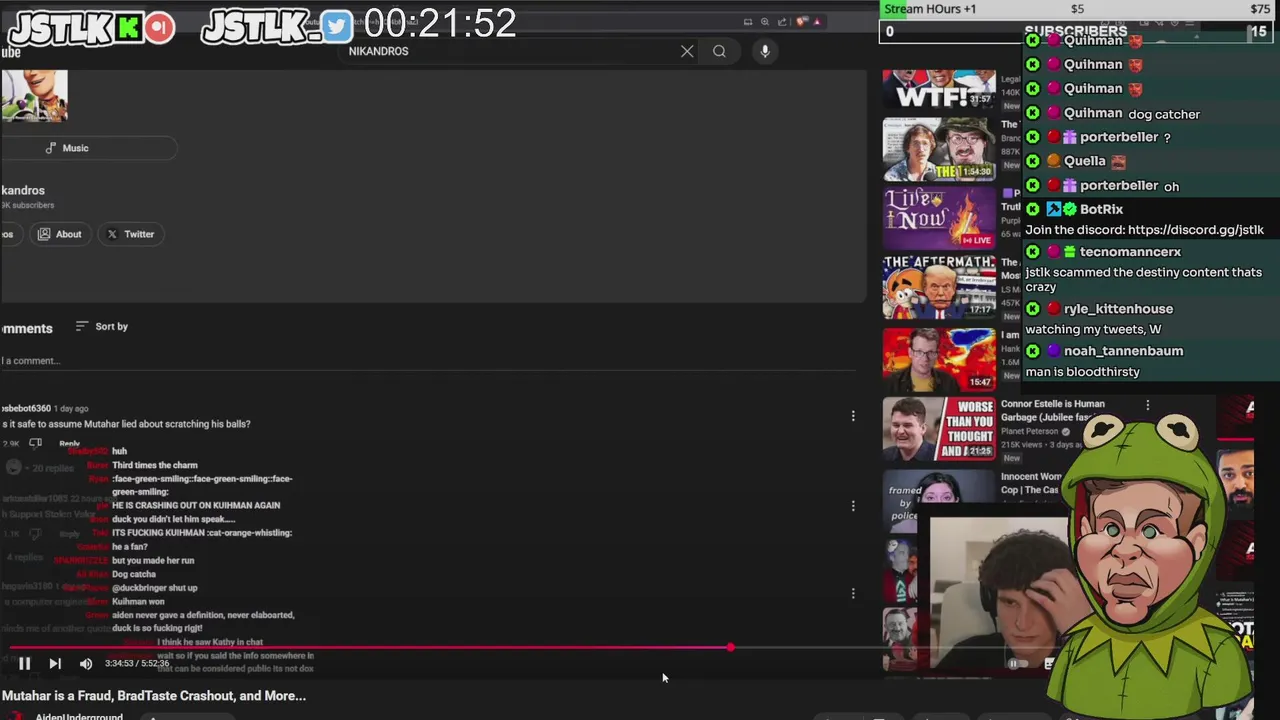The image size is (1280, 720).
Task: Open the options menu for the third comment
Action: 853,594
